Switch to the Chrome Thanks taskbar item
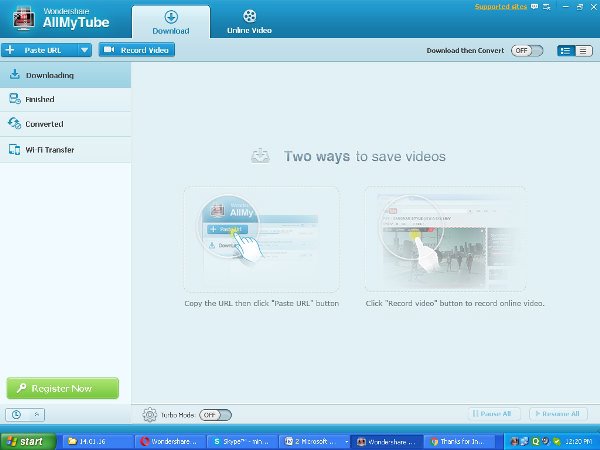Screen dimensions: 600x450 [x=462, y=442]
